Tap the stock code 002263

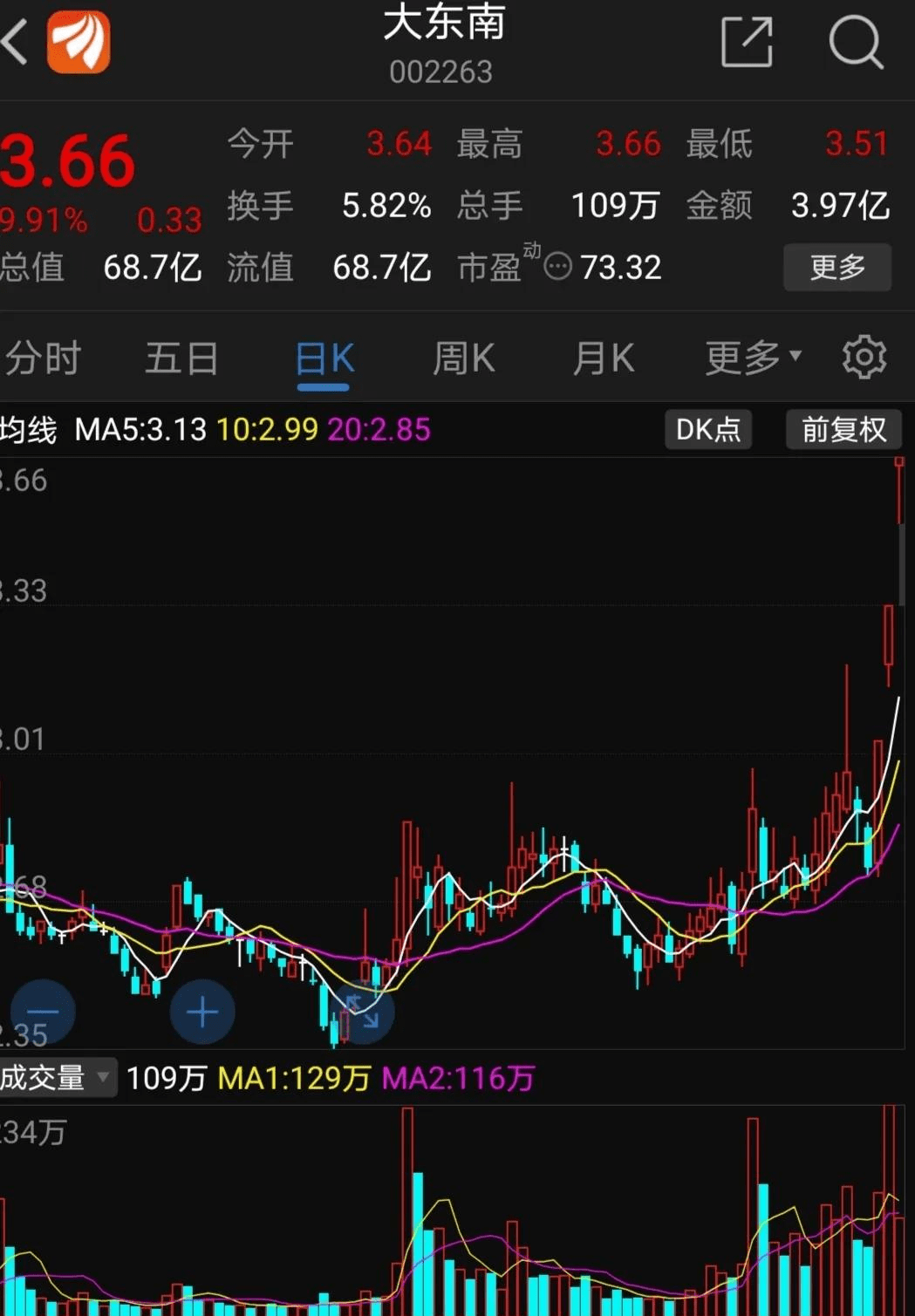tap(440, 72)
